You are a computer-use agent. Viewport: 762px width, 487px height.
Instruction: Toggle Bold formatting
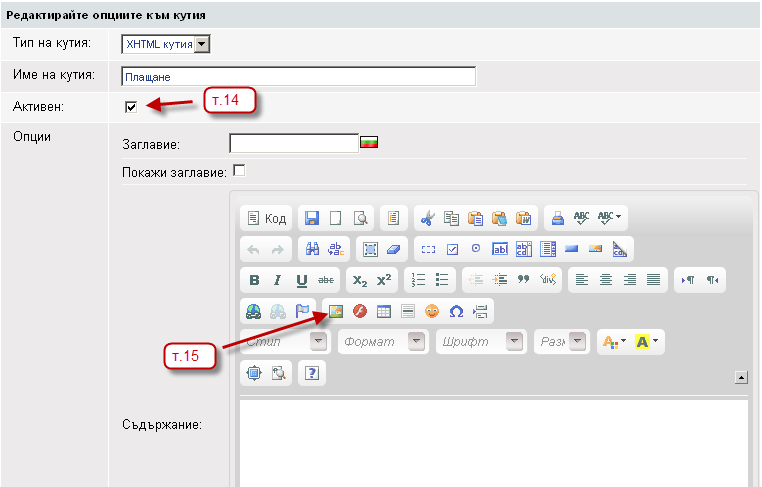pyautogui.click(x=254, y=280)
